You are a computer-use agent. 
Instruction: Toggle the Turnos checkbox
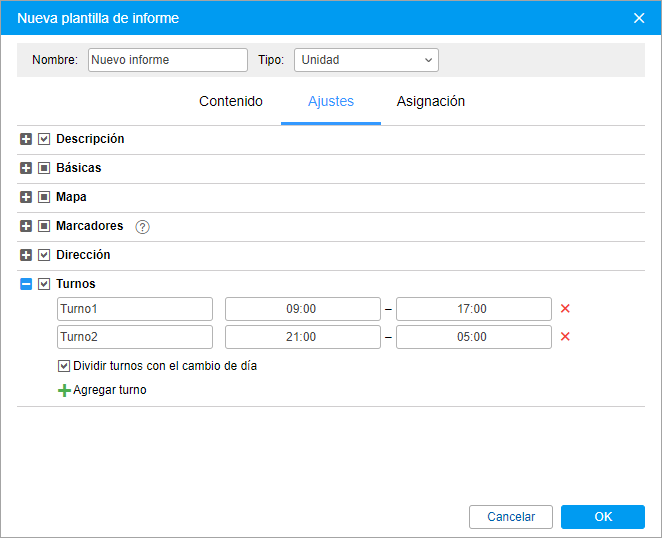pyautogui.click(x=44, y=284)
